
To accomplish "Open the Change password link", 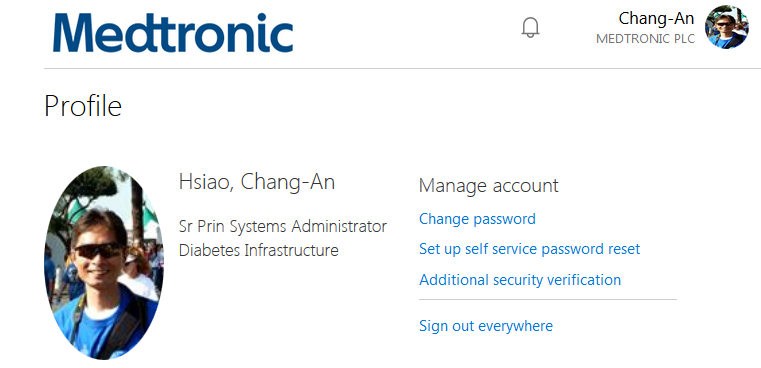I will 477,219.
